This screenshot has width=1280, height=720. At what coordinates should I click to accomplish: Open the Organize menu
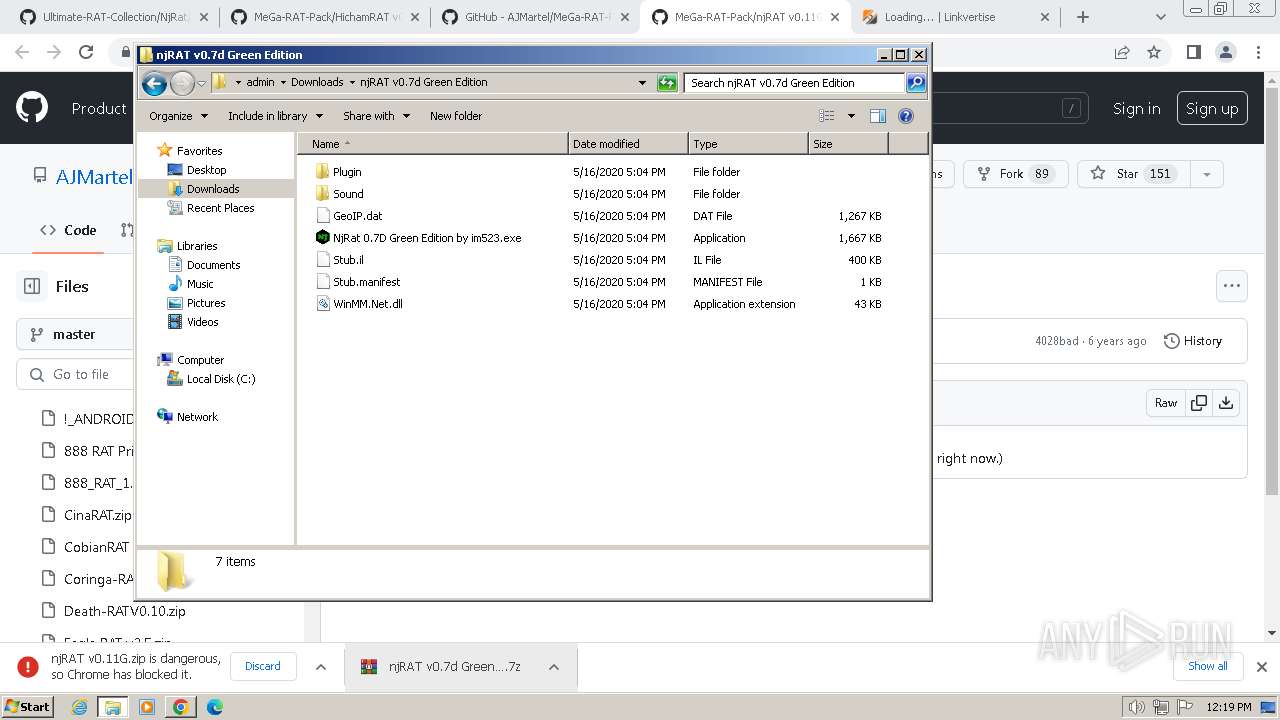[178, 116]
